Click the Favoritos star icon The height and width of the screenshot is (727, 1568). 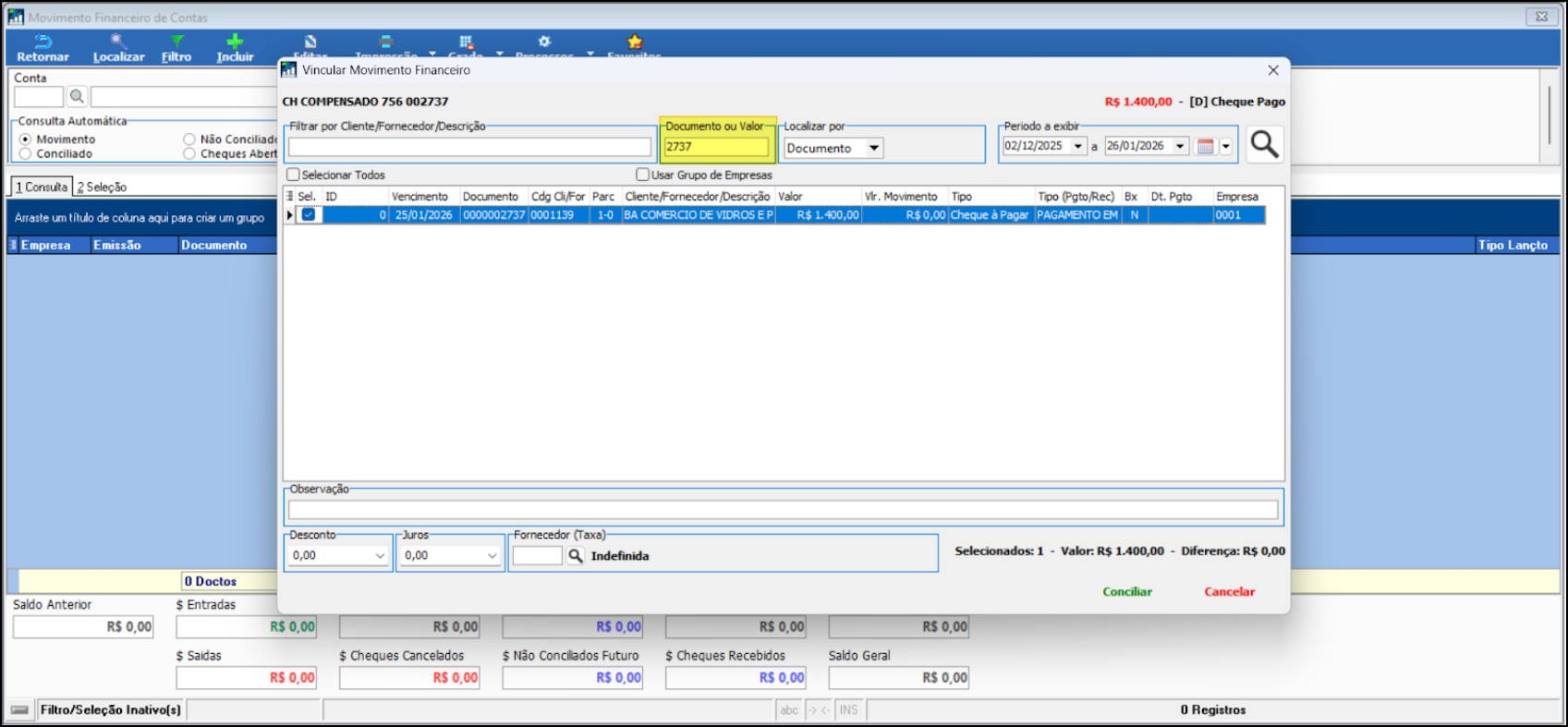click(635, 42)
